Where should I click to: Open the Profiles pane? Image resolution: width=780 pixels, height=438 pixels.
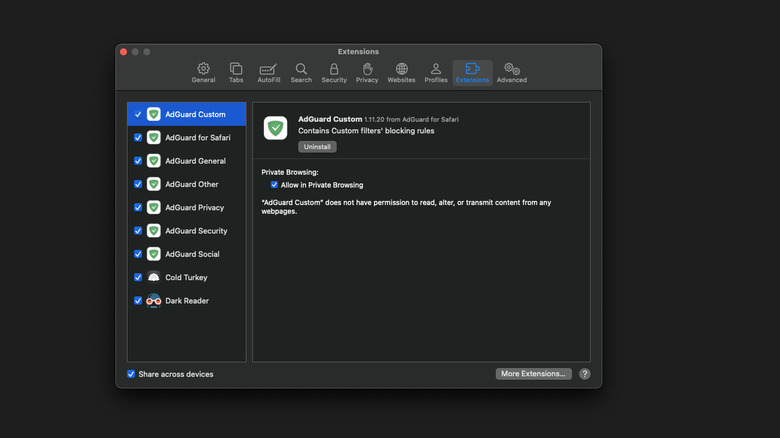tap(436, 73)
